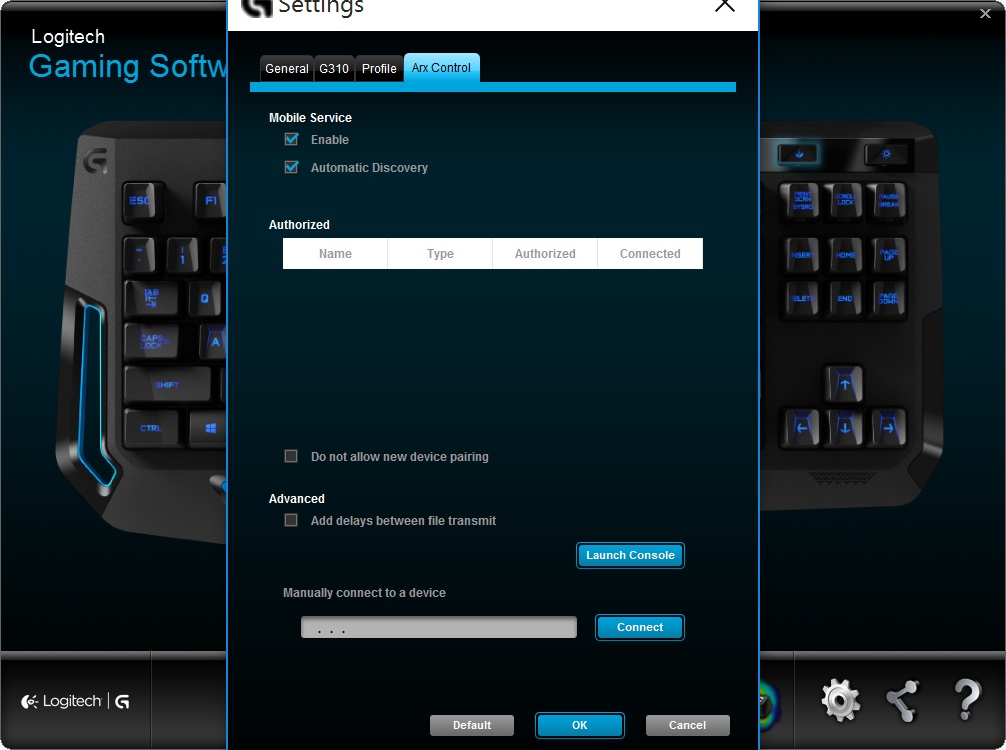Click the down arrow key on keyboard
1006x750 pixels.
(844, 427)
